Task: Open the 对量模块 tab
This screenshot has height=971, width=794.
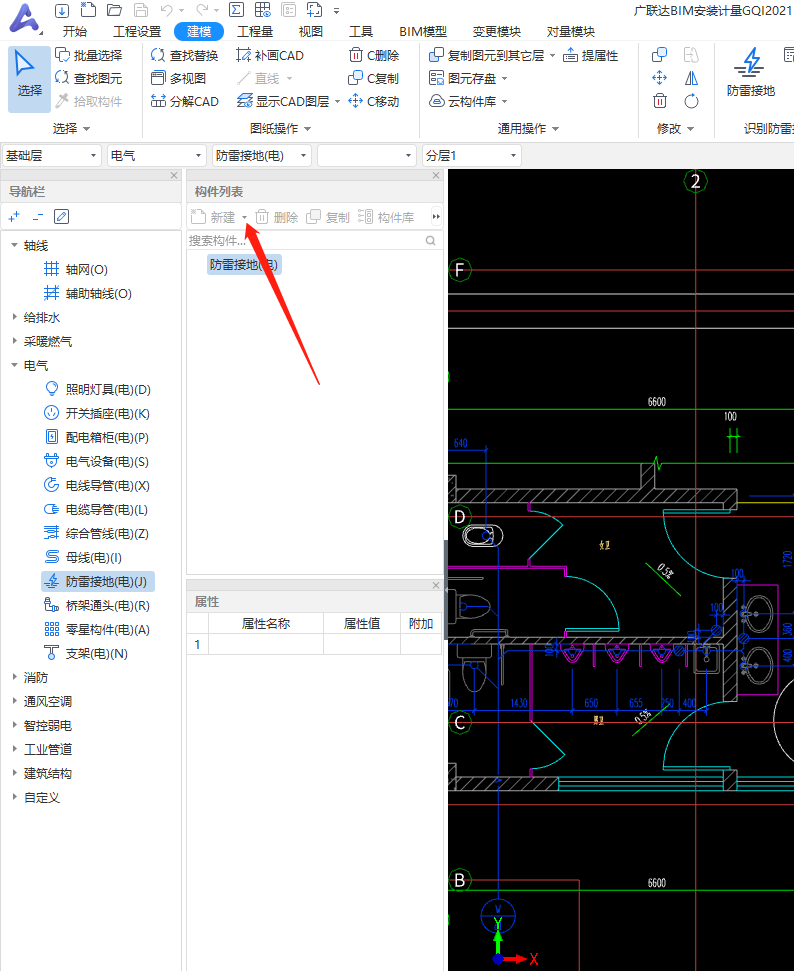Action: point(570,32)
